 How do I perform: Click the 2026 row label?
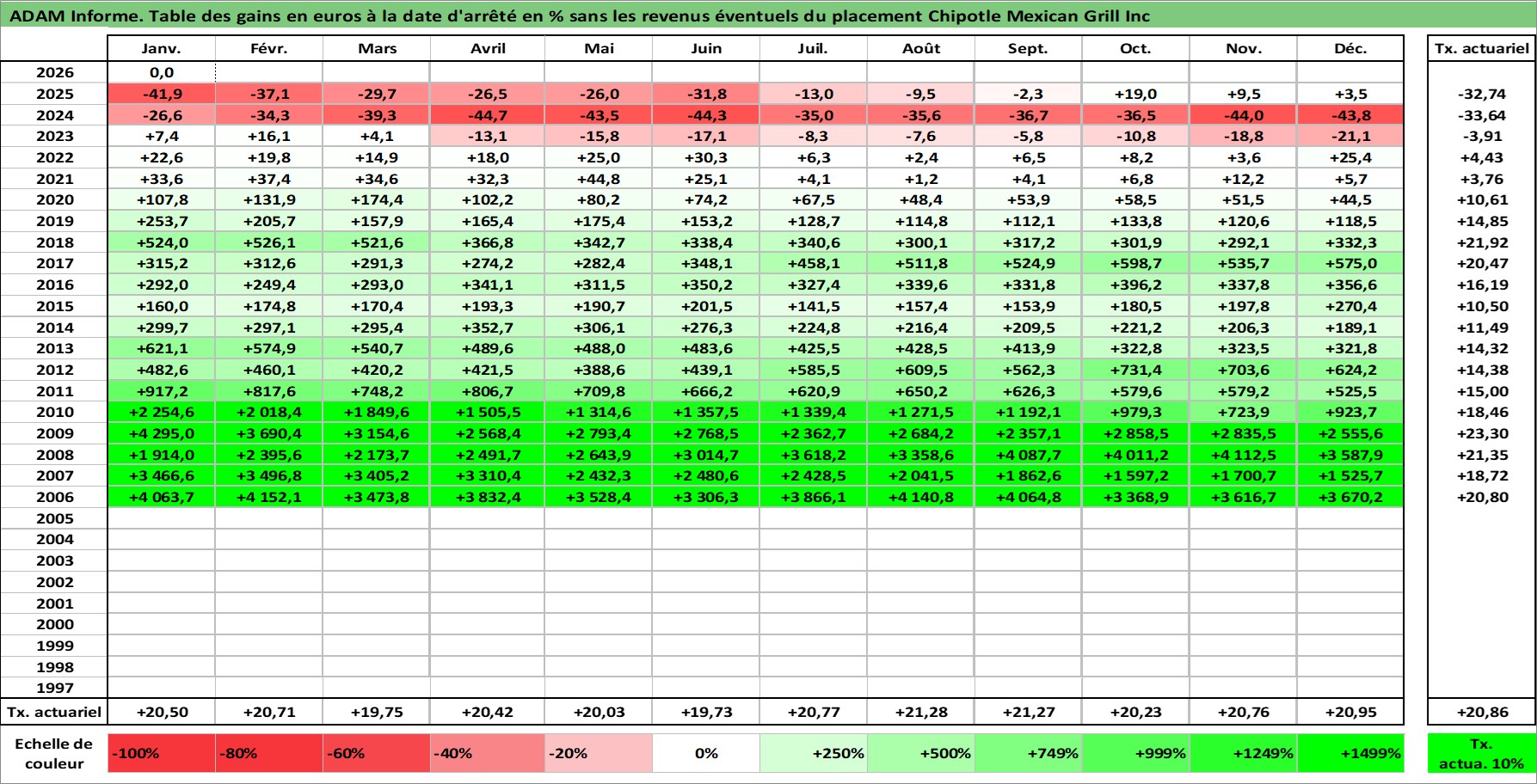(54, 73)
